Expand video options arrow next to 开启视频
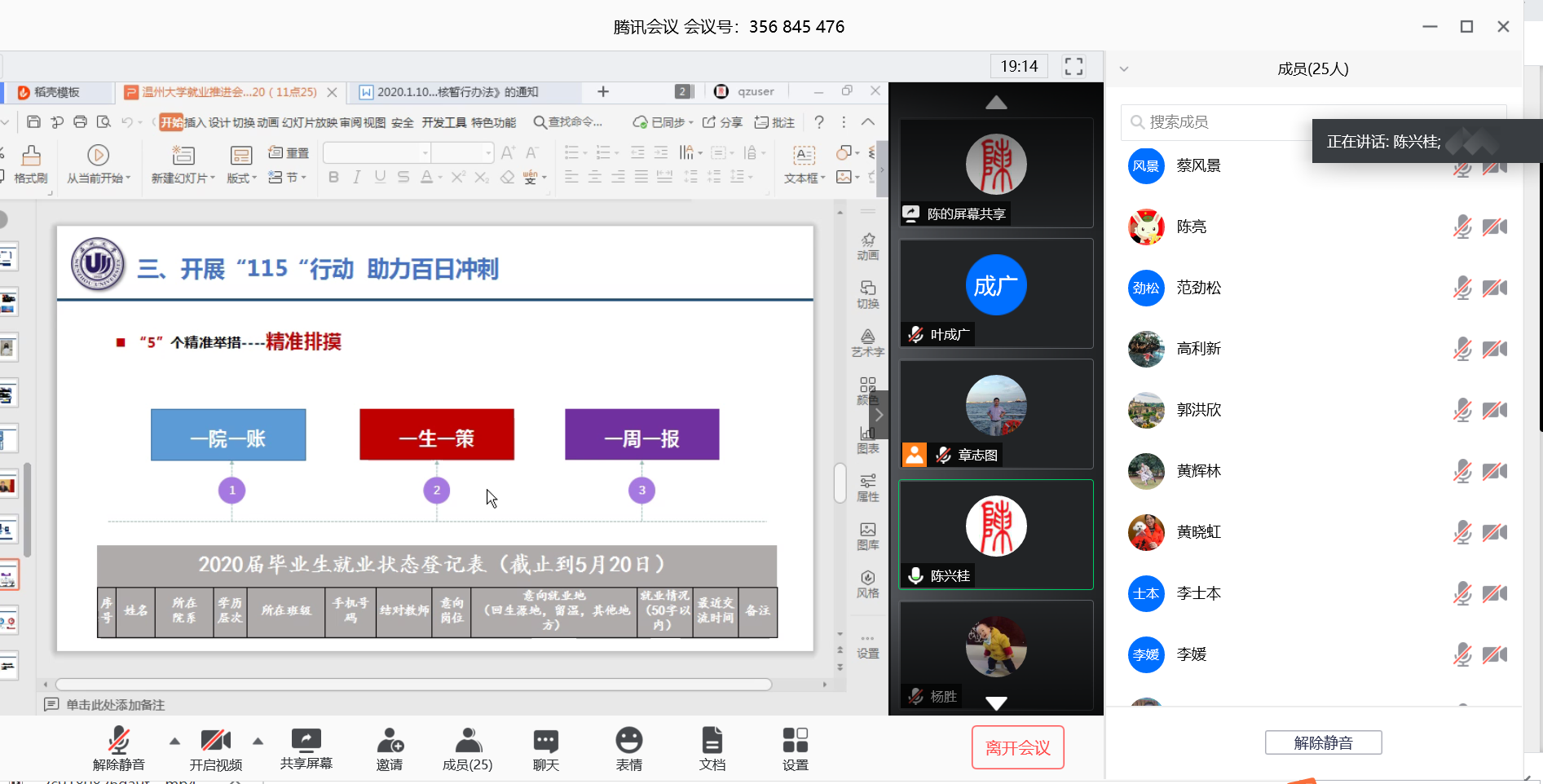 (x=258, y=741)
